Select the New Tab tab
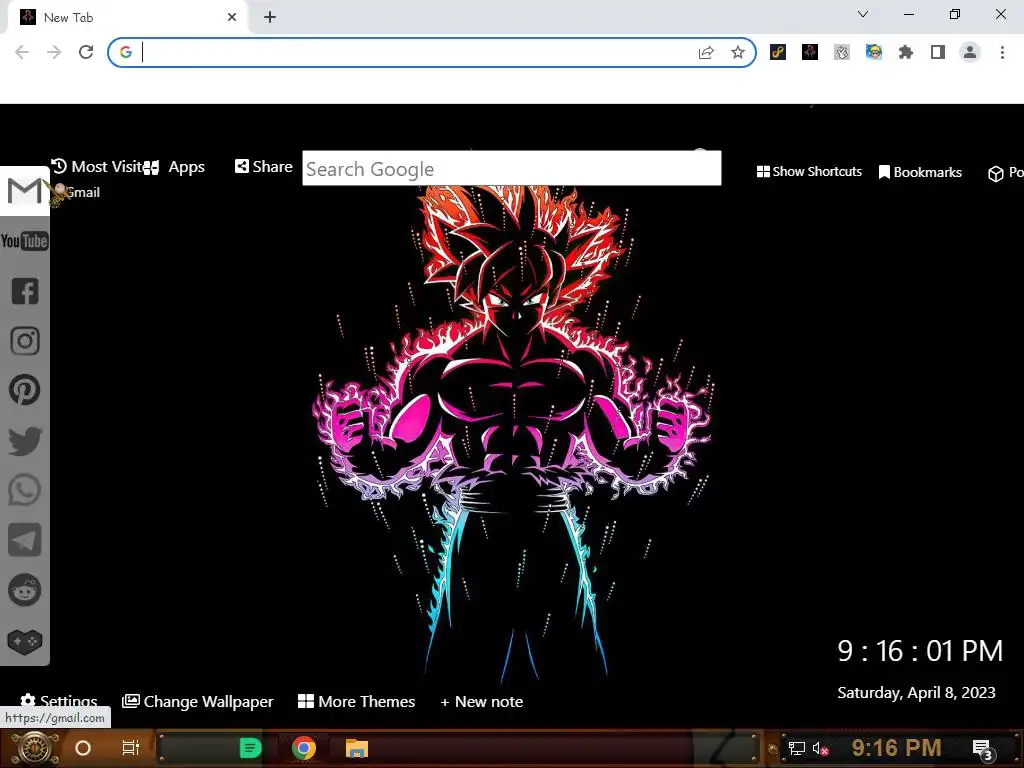This screenshot has height=768, width=1024. pos(124,18)
